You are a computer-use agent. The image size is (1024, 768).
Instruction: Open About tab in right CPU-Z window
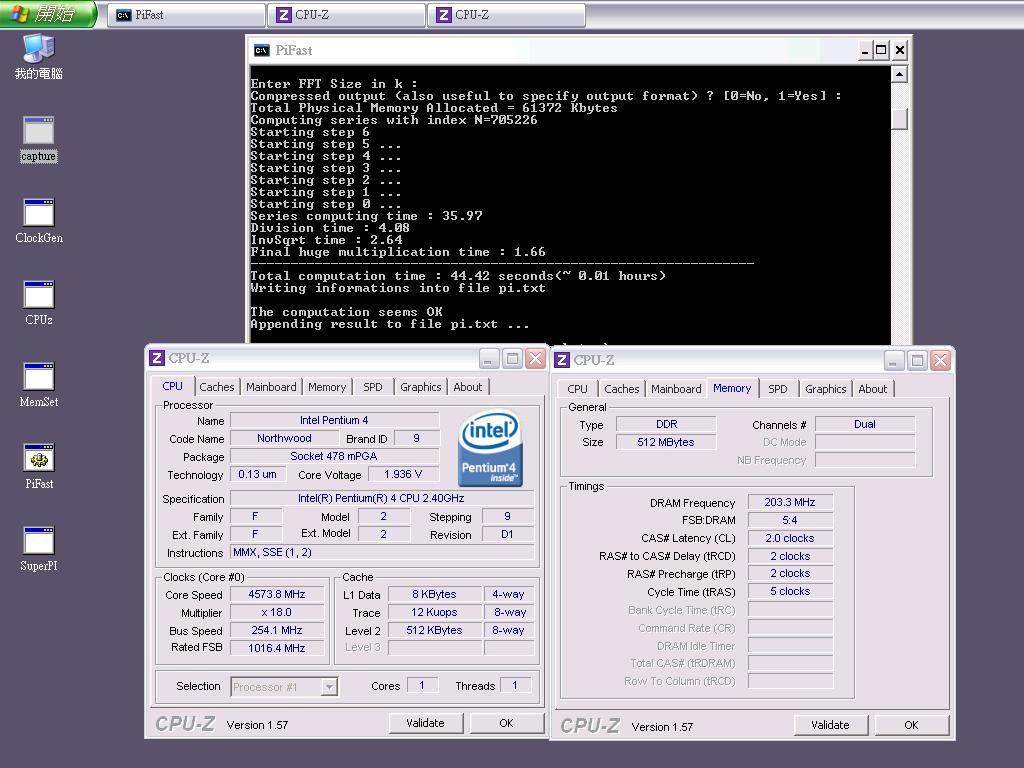coord(872,389)
